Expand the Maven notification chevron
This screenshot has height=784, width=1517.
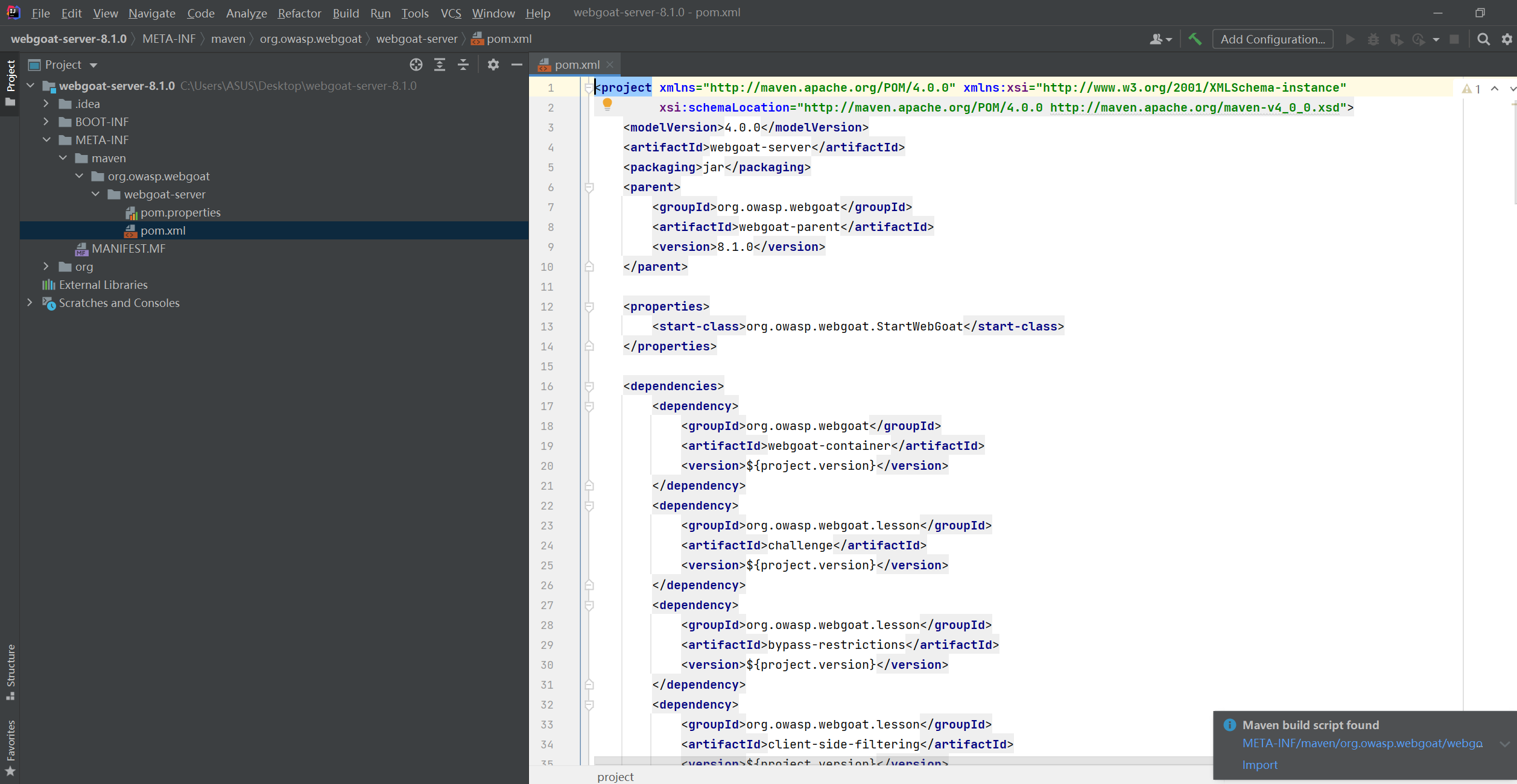[x=1504, y=744]
